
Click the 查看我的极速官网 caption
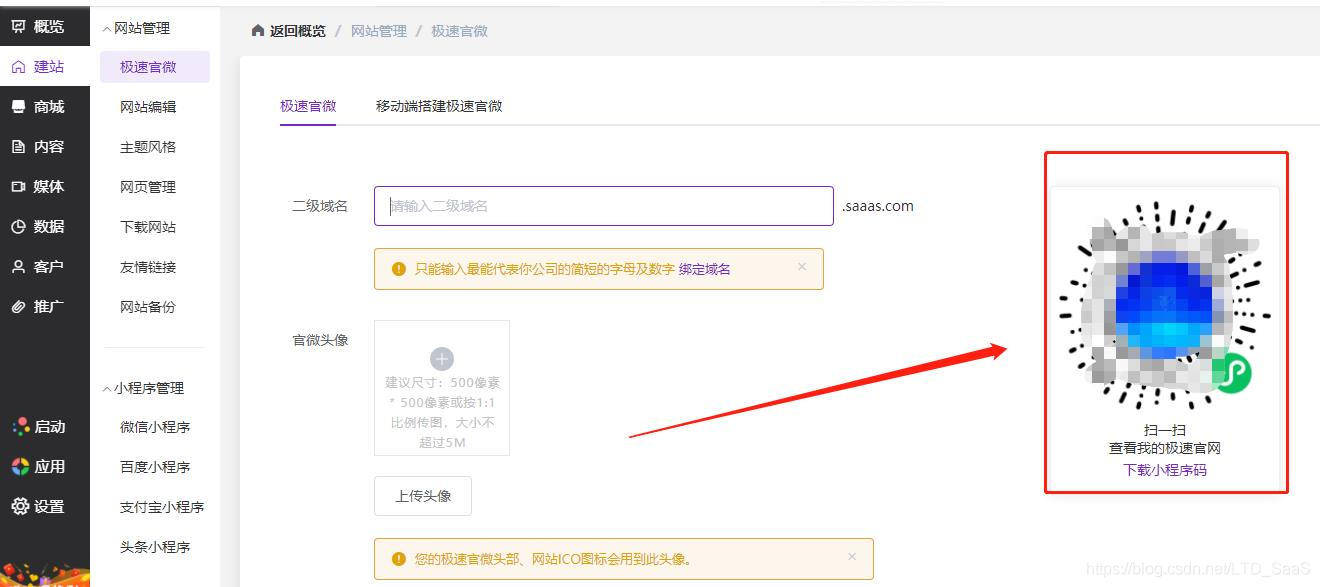[x=1165, y=449]
